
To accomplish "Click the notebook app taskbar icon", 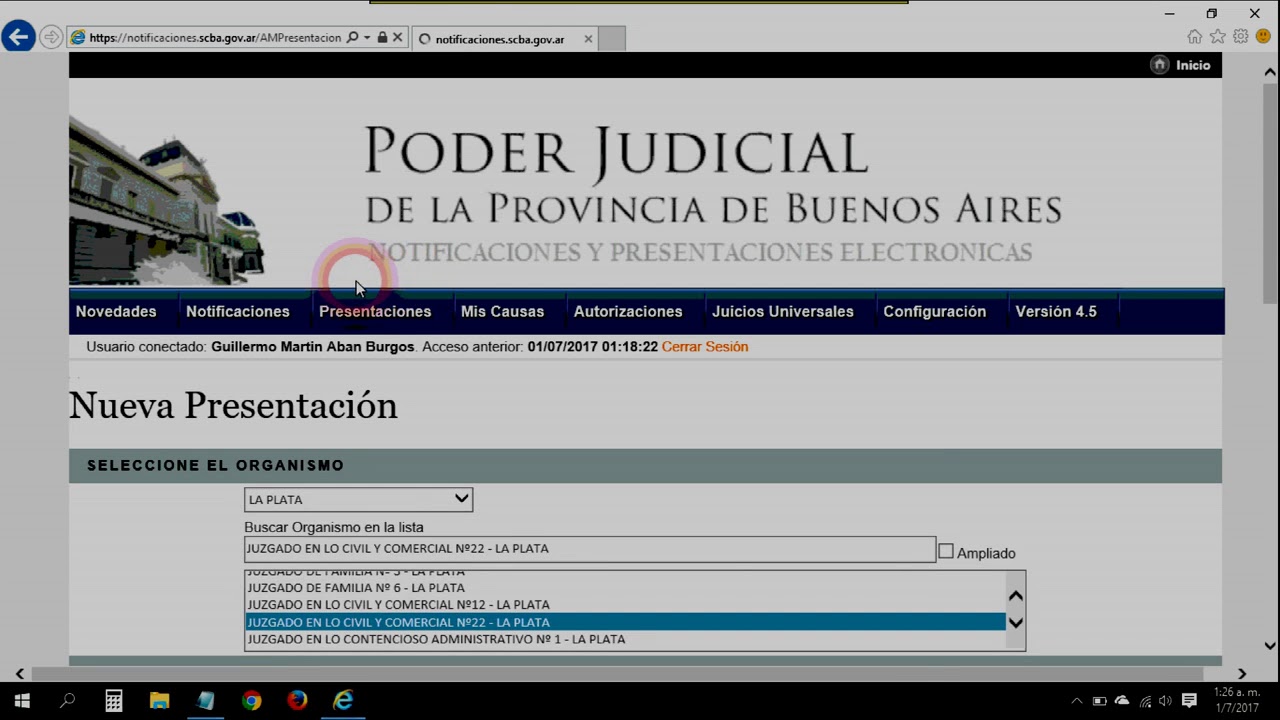I will [x=205, y=701].
